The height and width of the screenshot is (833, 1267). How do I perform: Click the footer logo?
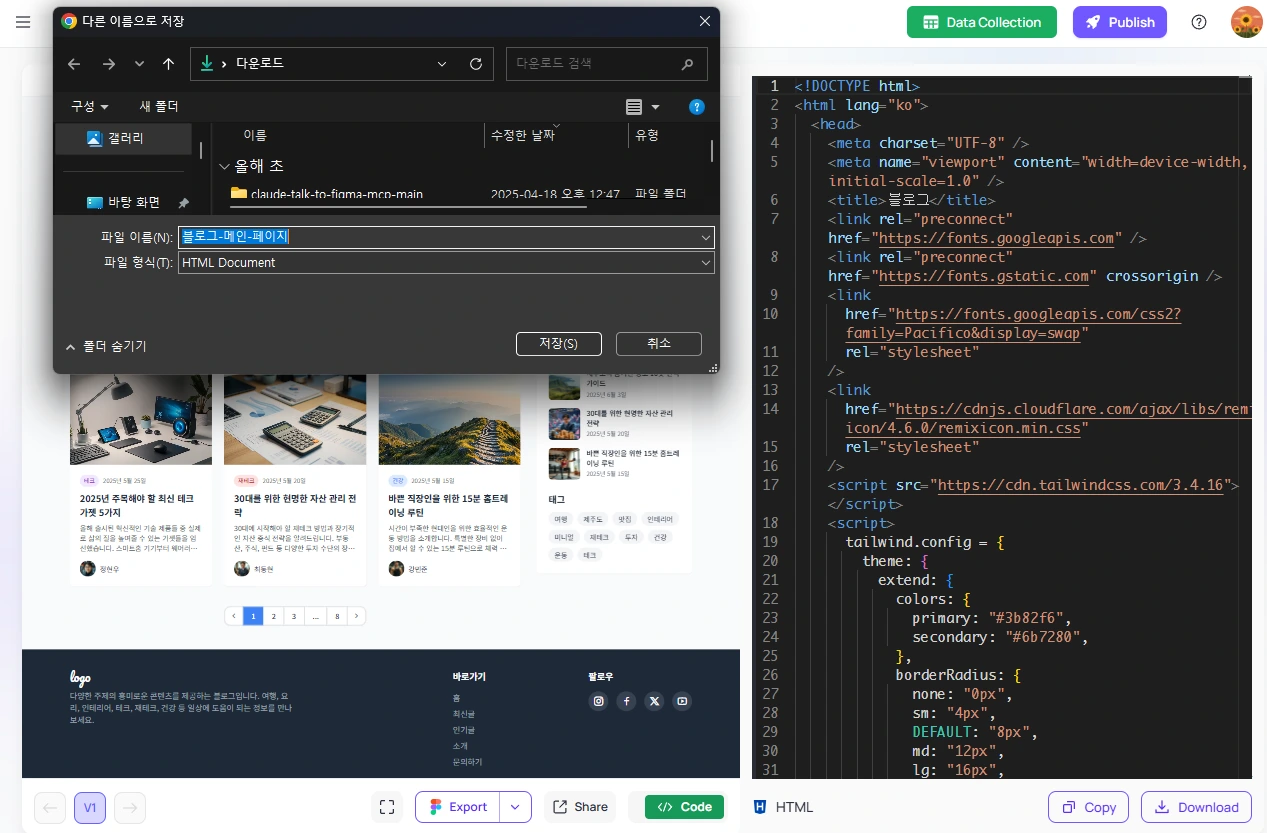coord(80,679)
